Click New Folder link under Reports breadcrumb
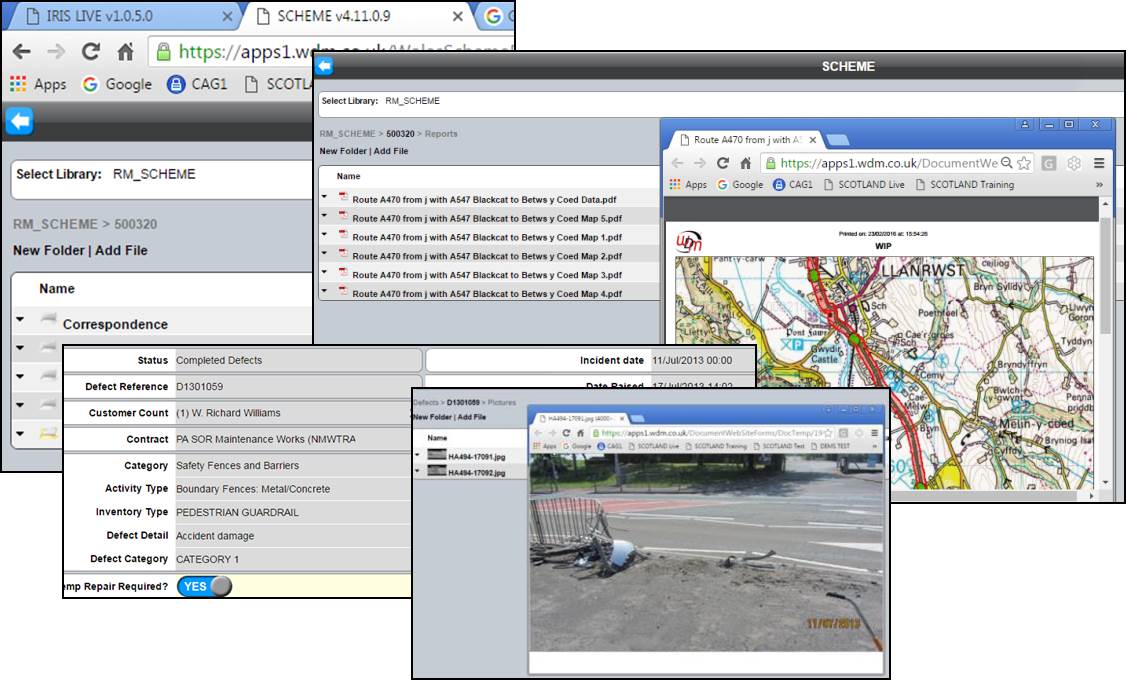Screen dimensions: 1126x680 point(343,151)
